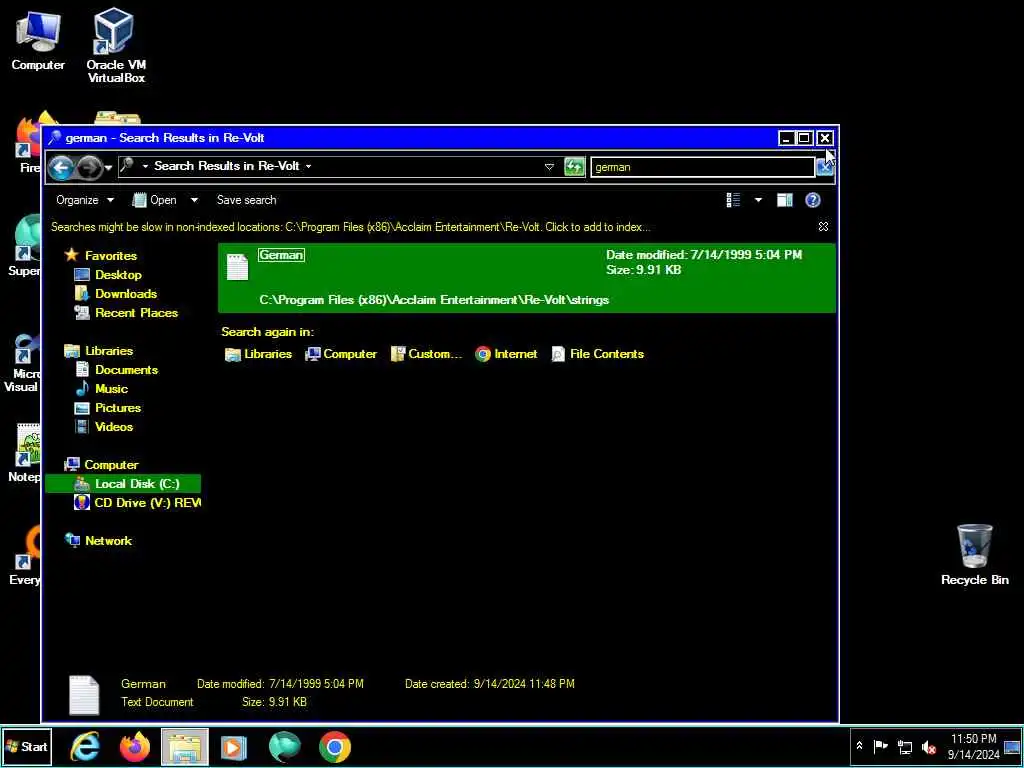
Task: Open the Action Center flag icon
Action: (881, 746)
